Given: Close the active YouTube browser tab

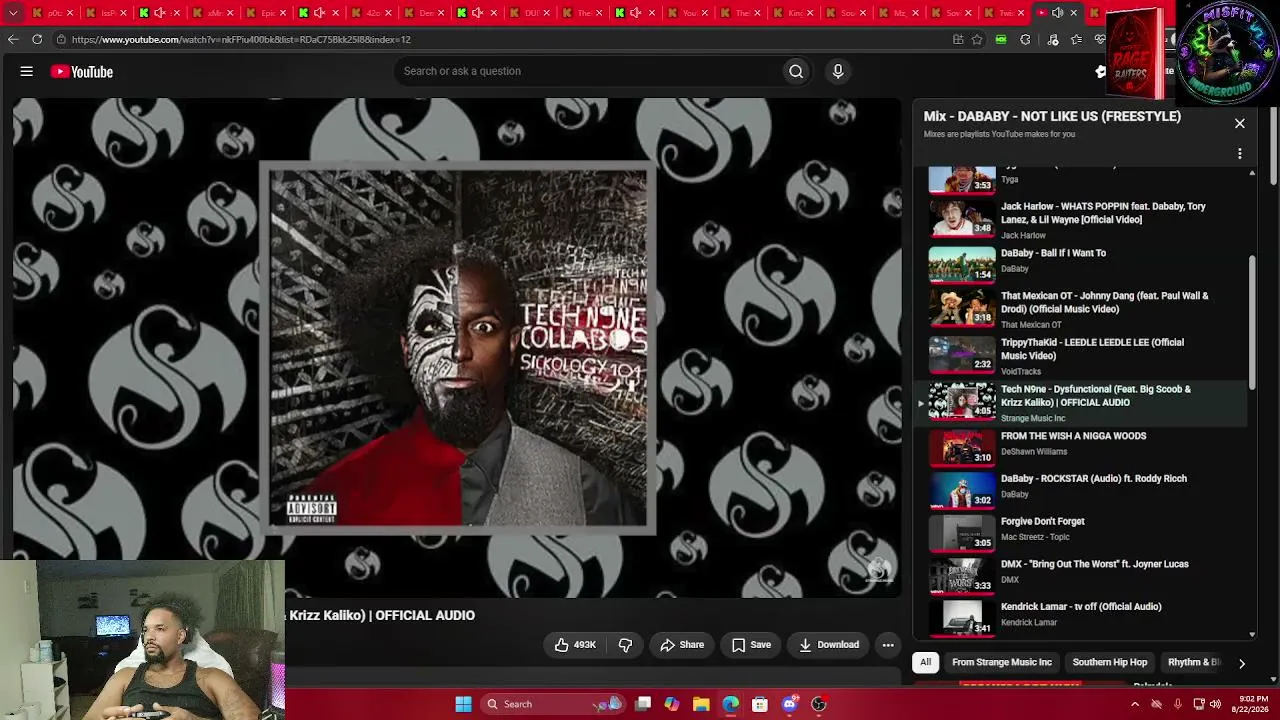Looking at the screenshot, I should tap(1074, 13).
